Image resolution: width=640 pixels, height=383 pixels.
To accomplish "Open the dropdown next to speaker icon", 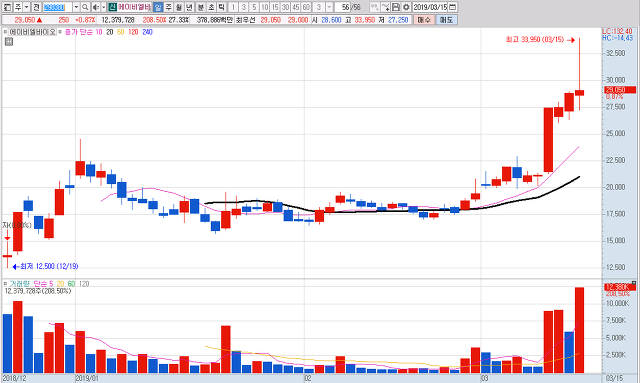I will coord(103,7).
